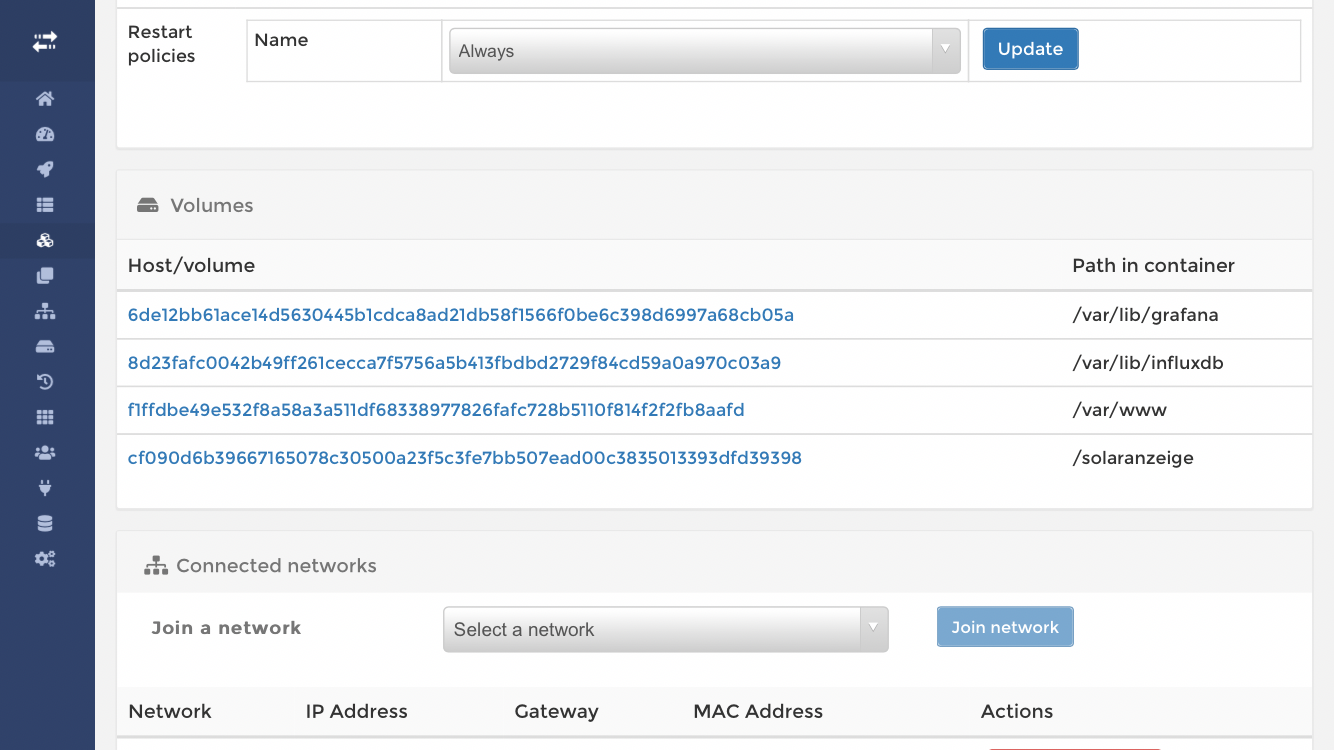Open Containers cubes icon in sidebar
Image resolution: width=1334 pixels, height=750 pixels.
coord(45,240)
